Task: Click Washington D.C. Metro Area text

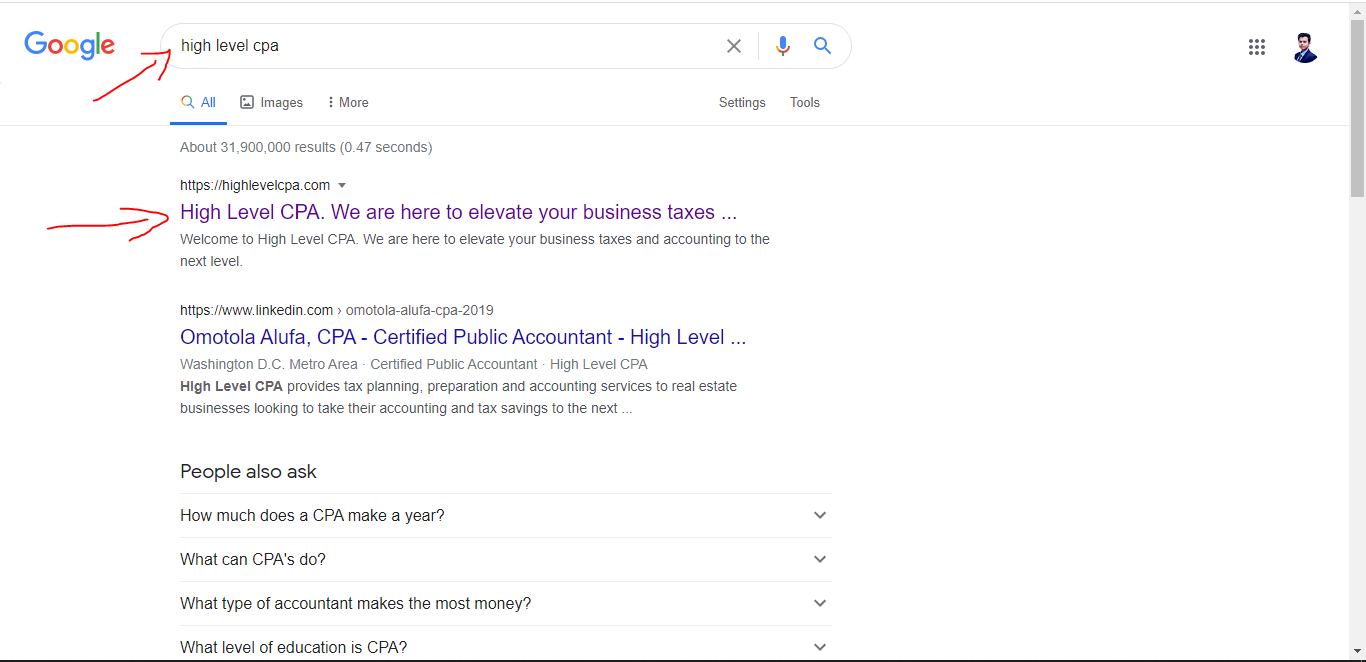Action: point(268,364)
